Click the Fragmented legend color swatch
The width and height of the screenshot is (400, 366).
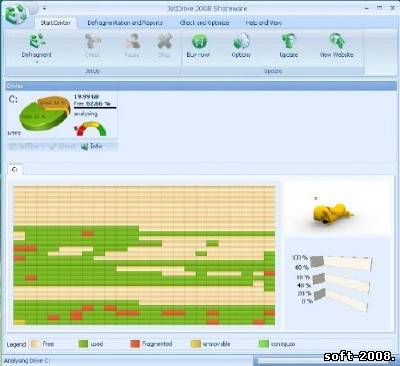[135, 344]
